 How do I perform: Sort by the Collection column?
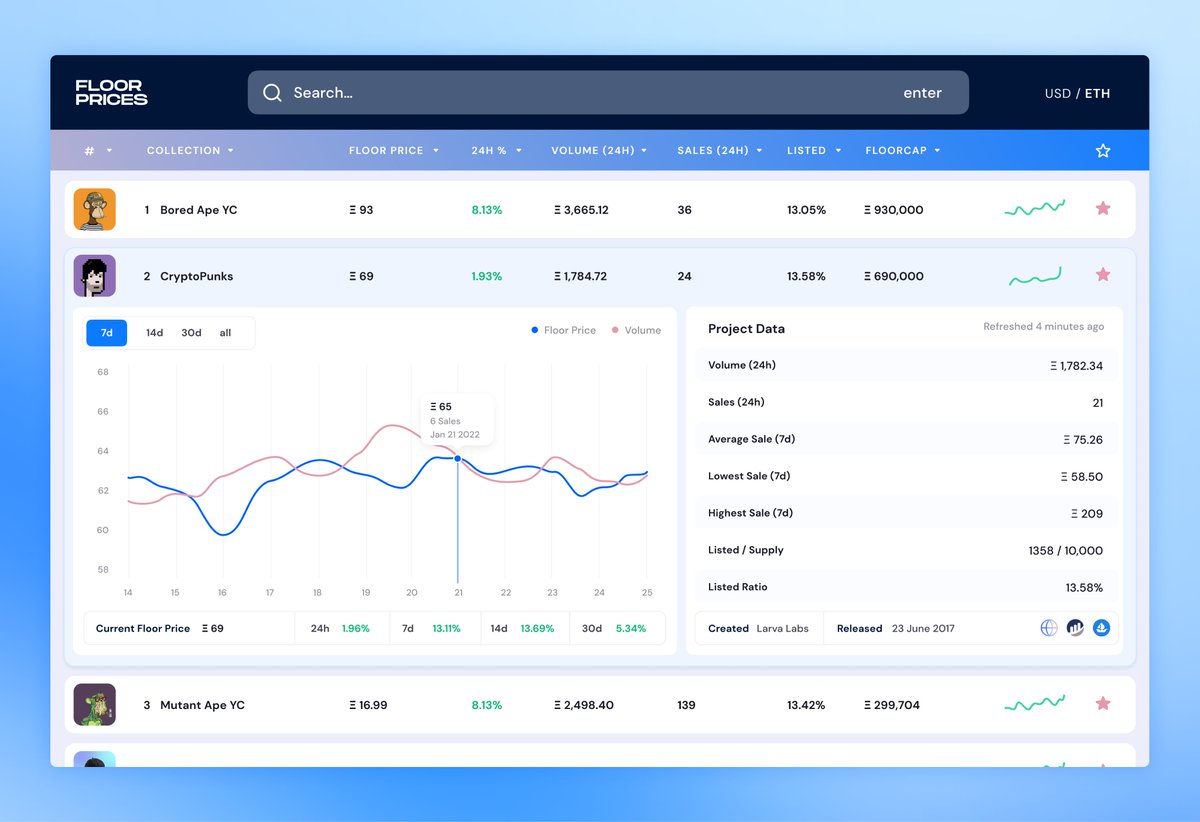tap(190, 151)
